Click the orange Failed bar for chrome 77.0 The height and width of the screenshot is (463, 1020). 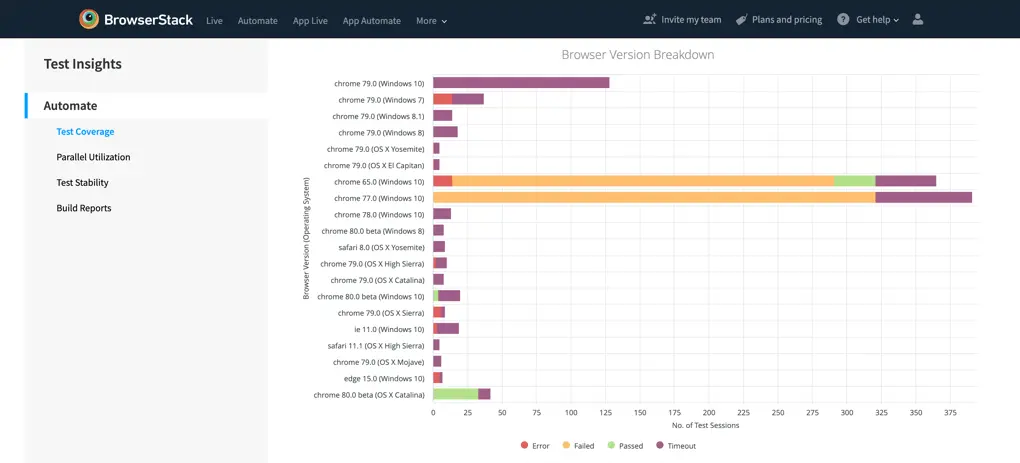click(654, 197)
